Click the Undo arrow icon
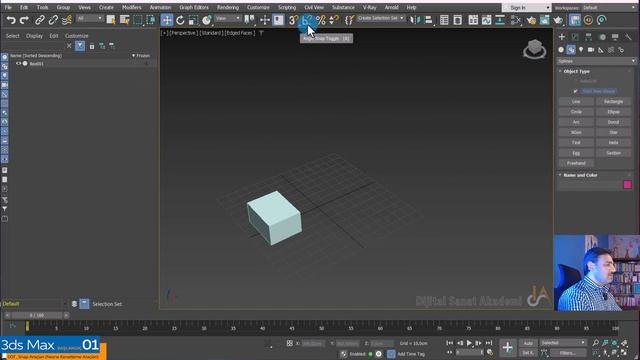640x360 pixels. coord(11,20)
